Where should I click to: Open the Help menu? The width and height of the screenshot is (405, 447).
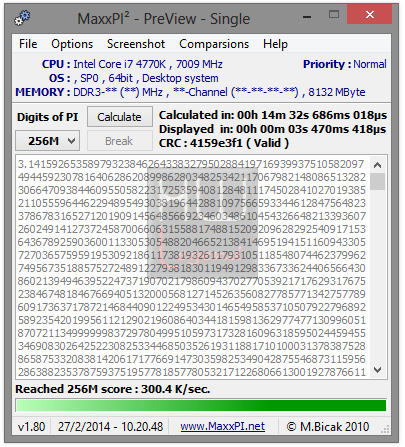pos(275,44)
